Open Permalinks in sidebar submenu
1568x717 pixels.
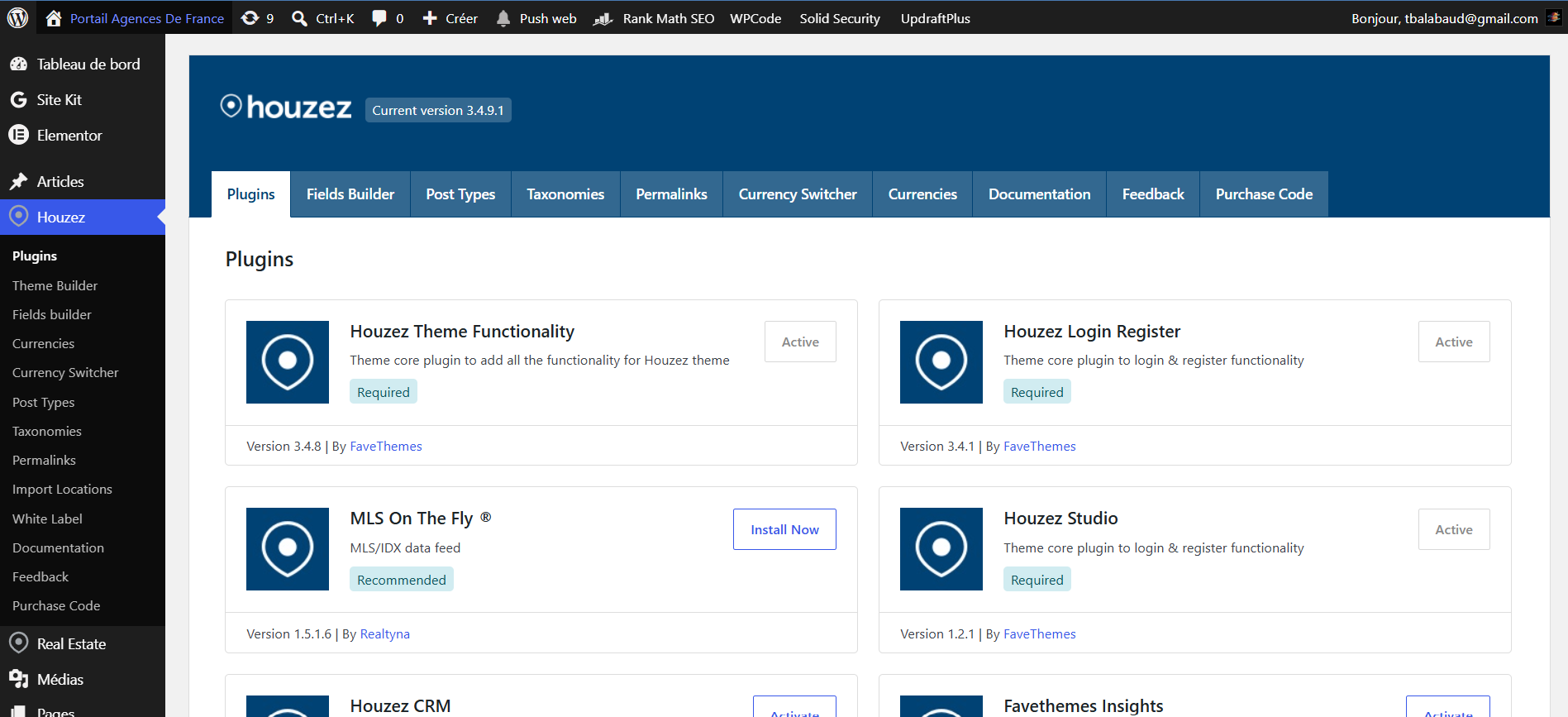[44, 460]
